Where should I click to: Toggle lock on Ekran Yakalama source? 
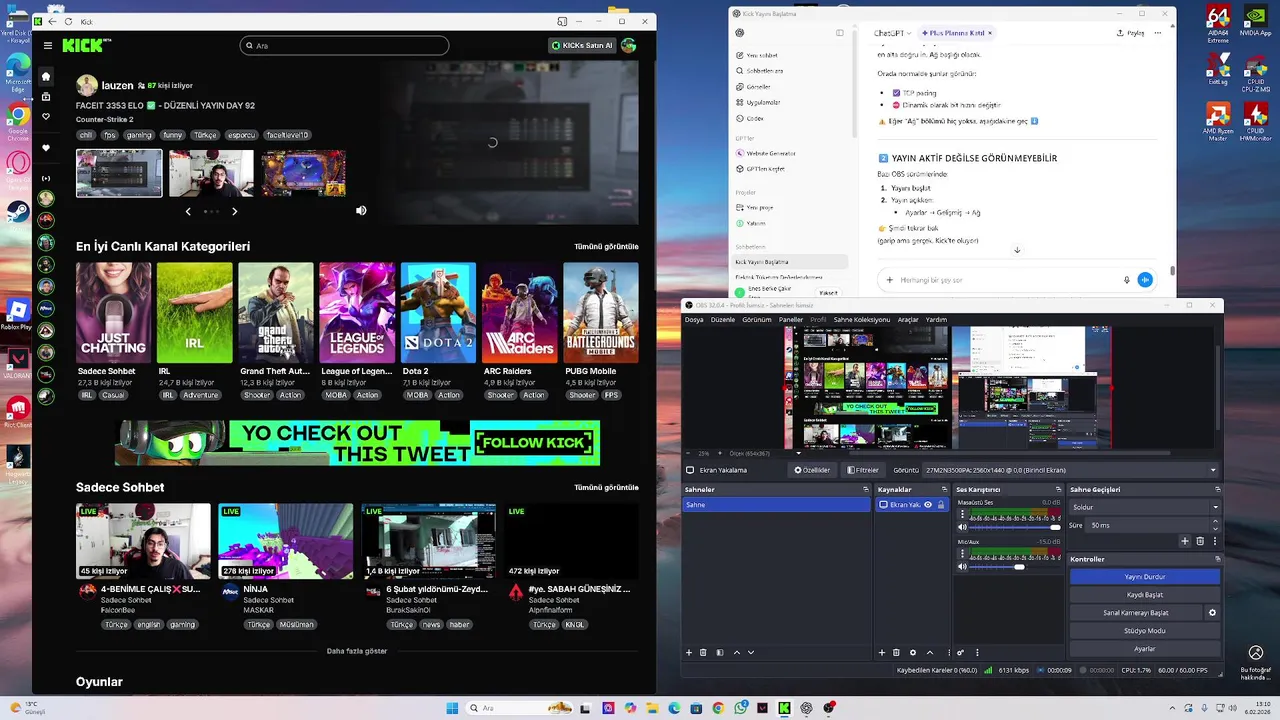(941, 505)
